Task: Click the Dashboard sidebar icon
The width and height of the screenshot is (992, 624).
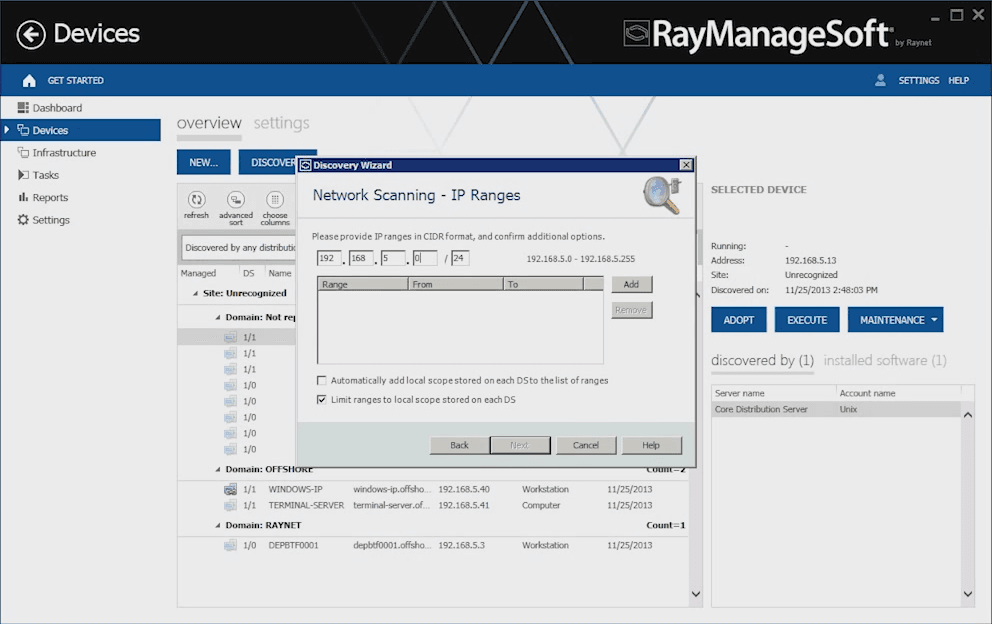Action: 23,108
